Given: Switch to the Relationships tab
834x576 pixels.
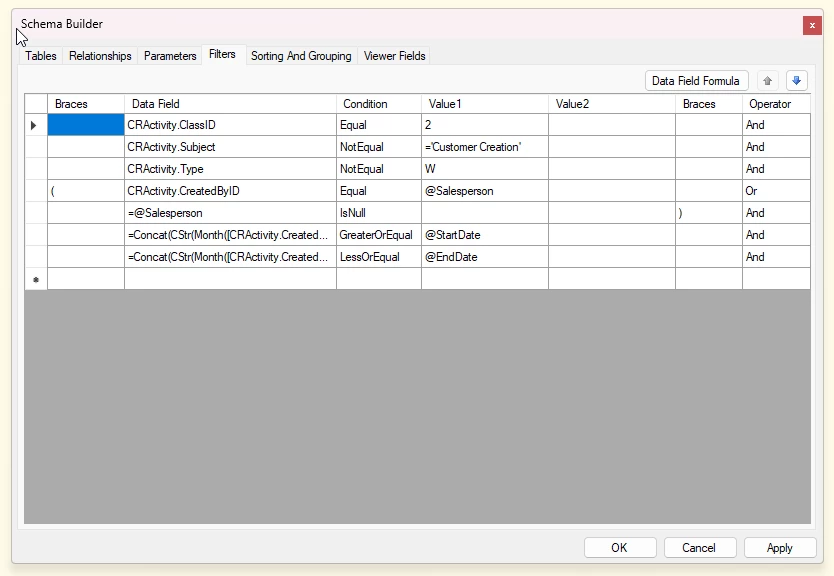Looking at the screenshot, I should (x=100, y=56).
